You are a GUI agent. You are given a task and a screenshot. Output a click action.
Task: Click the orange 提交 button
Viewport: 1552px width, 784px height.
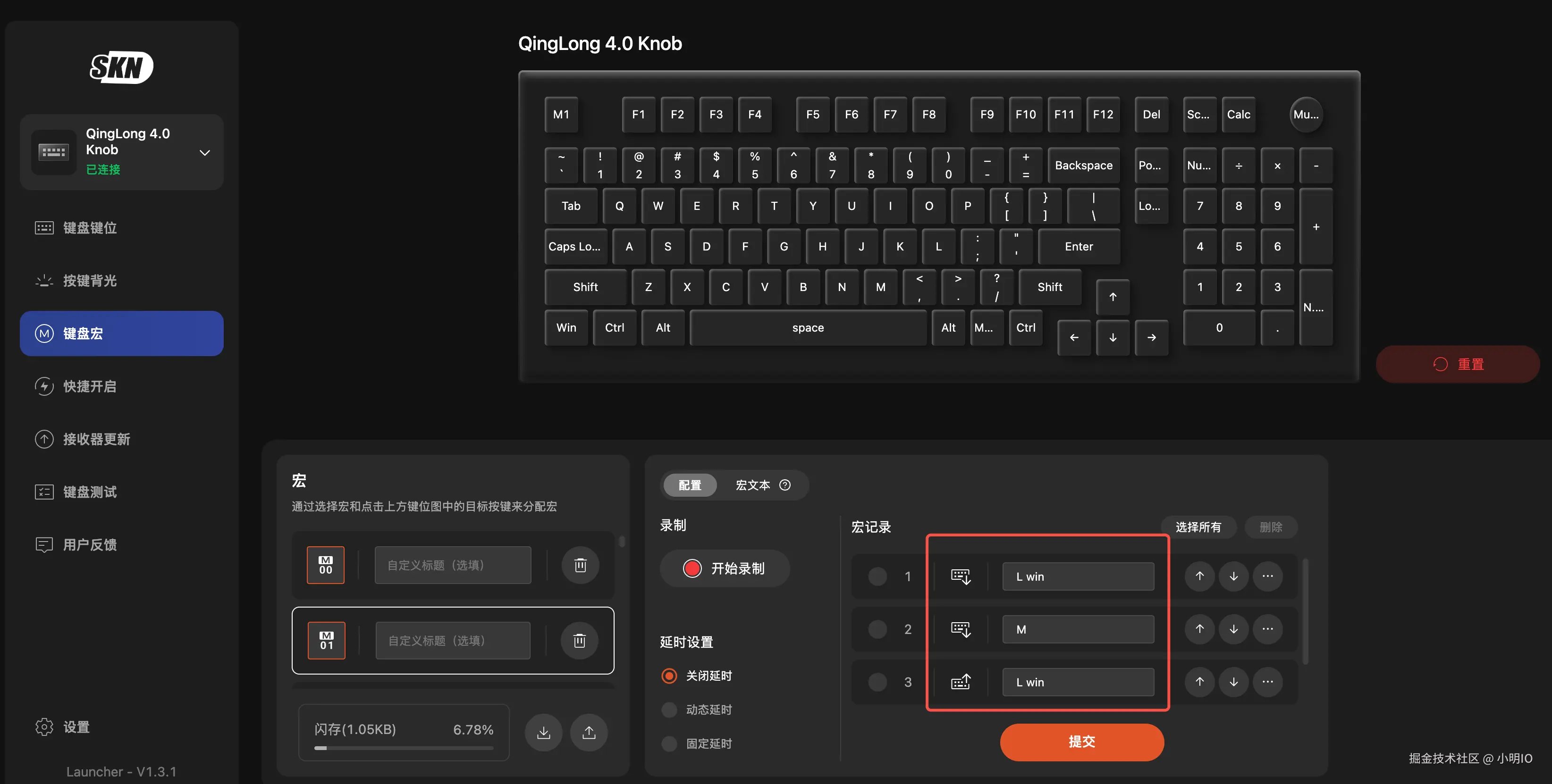click(x=1081, y=741)
